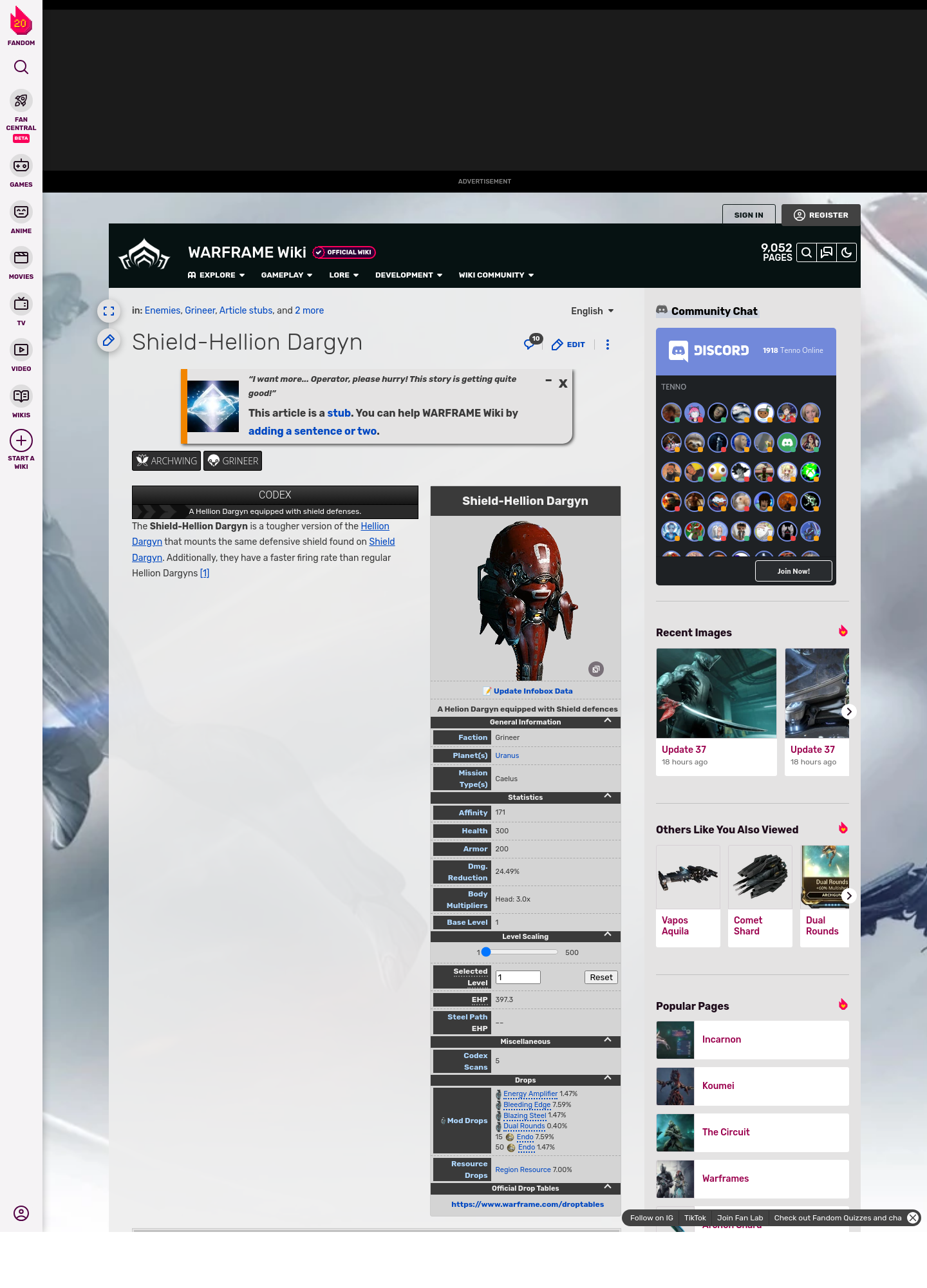927x1288 pixels.
Task: Advance Others Like You Also Viewed arrow
Action: 849,896
